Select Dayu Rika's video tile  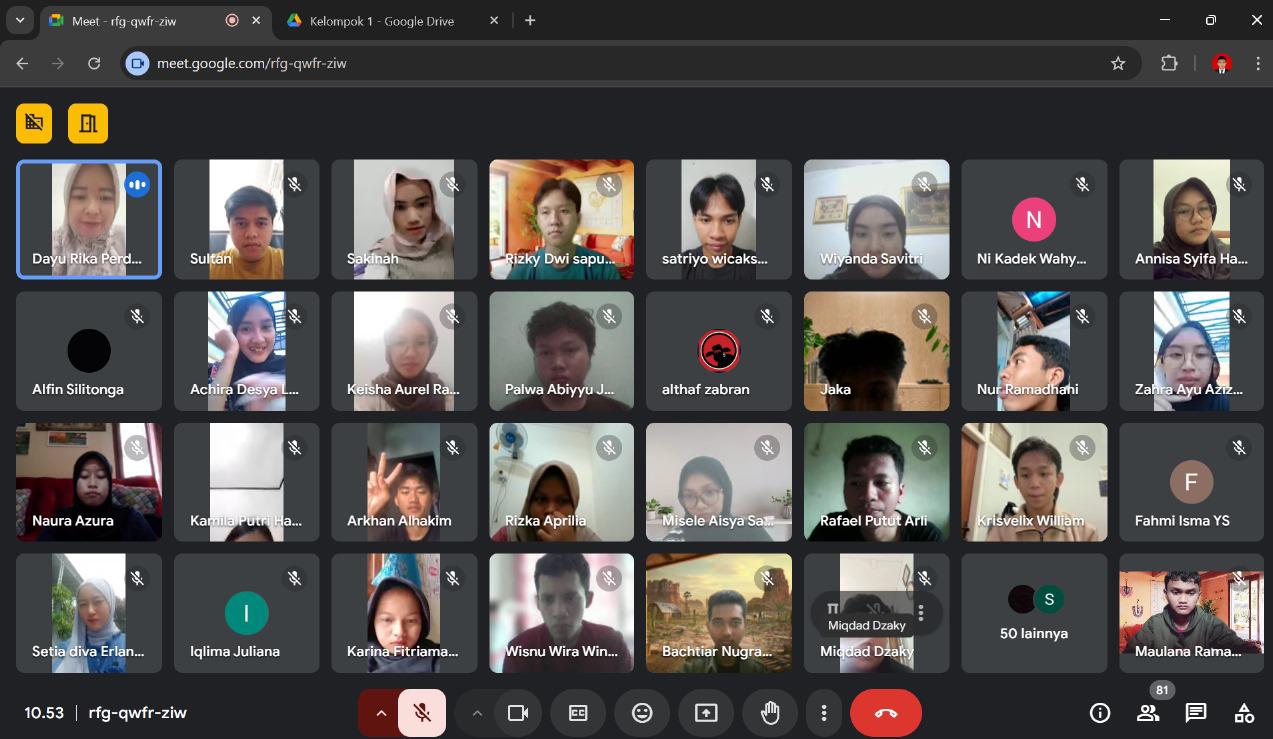pyautogui.click(x=89, y=219)
